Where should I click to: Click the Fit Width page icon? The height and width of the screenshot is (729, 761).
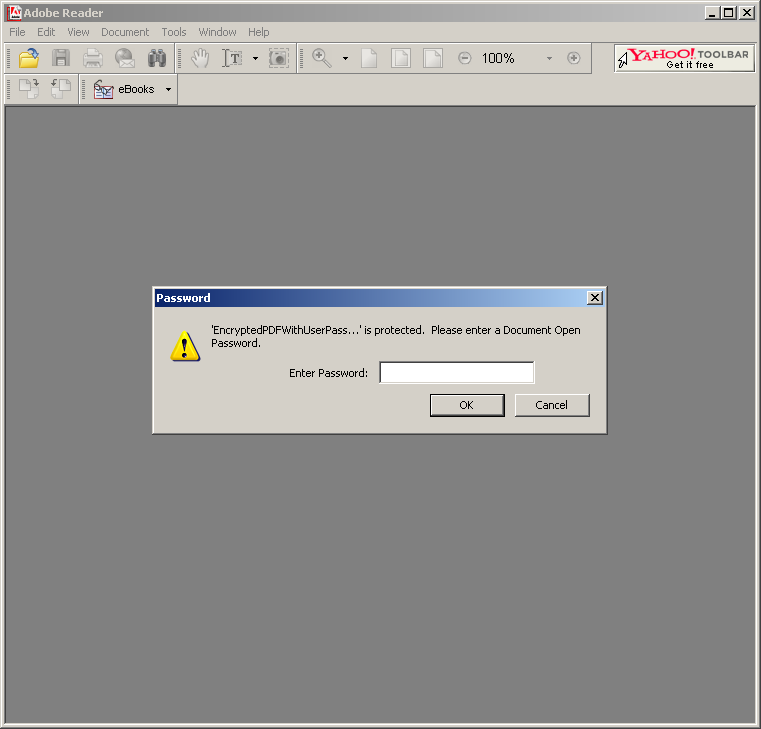click(x=432, y=58)
